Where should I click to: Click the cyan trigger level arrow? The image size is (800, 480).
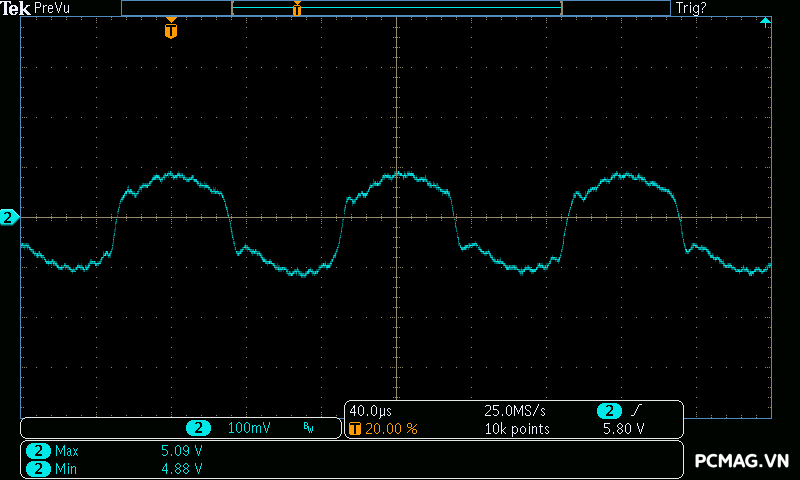[x=765, y=21]
